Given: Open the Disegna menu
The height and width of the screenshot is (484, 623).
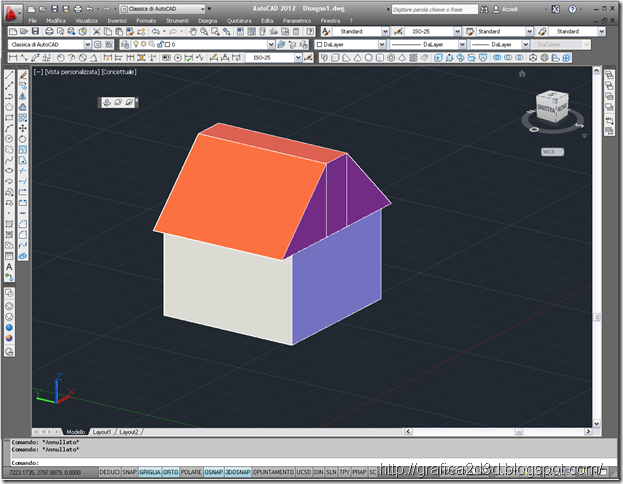Looking at the screenshot, I should tap(207, 21).
